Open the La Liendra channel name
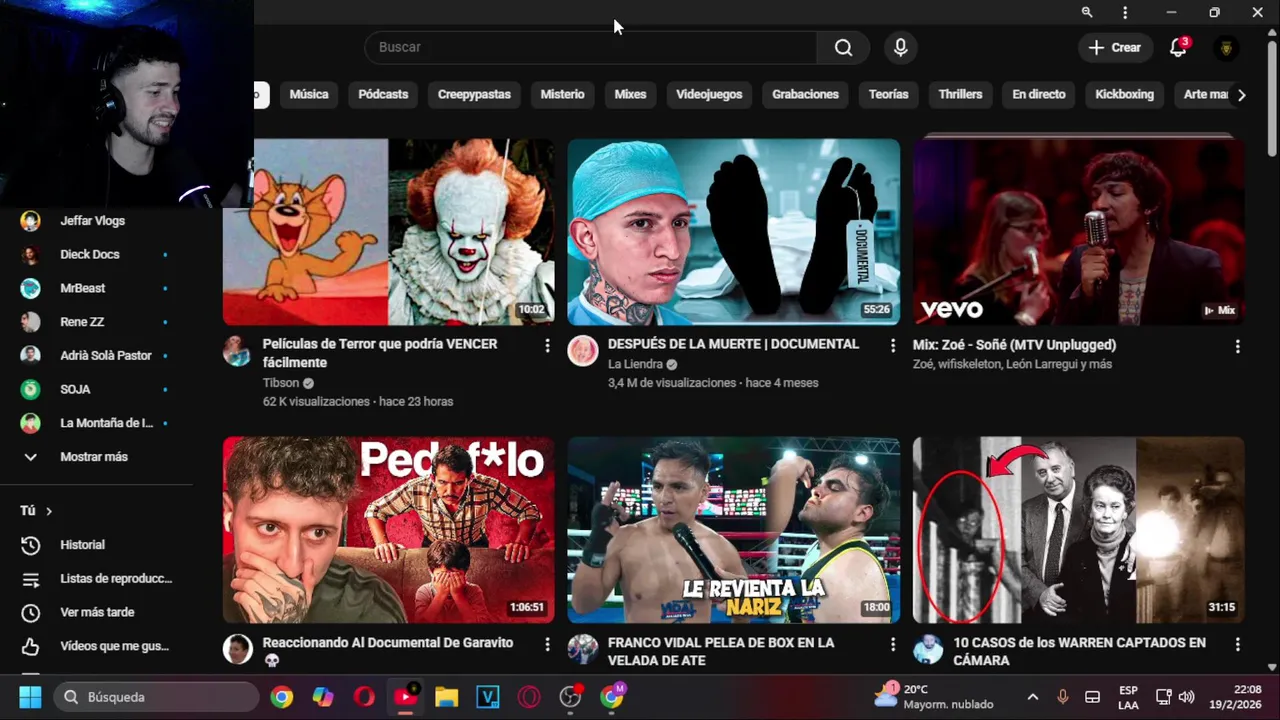Image resolution: width=1280 pixels, height=720 pixels. pos(635,364)
